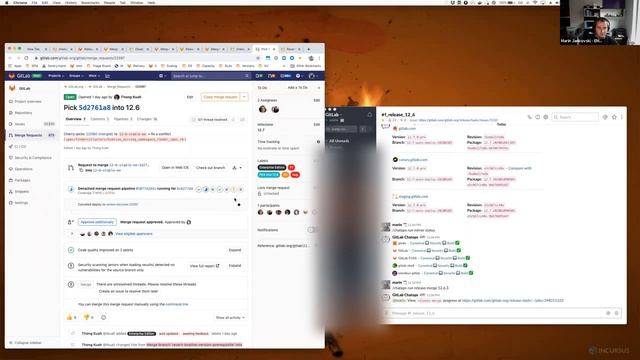Screen dimensions: 640x360
Task: Star the Slack channel
Action: click(614, 117)
